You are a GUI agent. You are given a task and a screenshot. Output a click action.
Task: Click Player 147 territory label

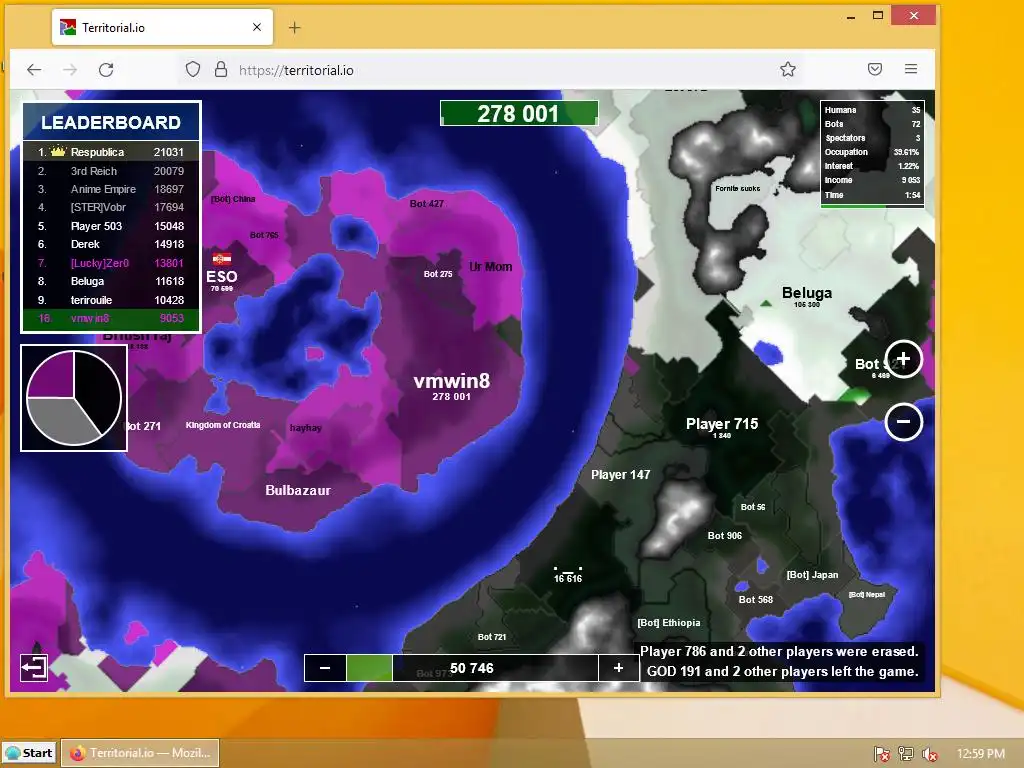620,475
